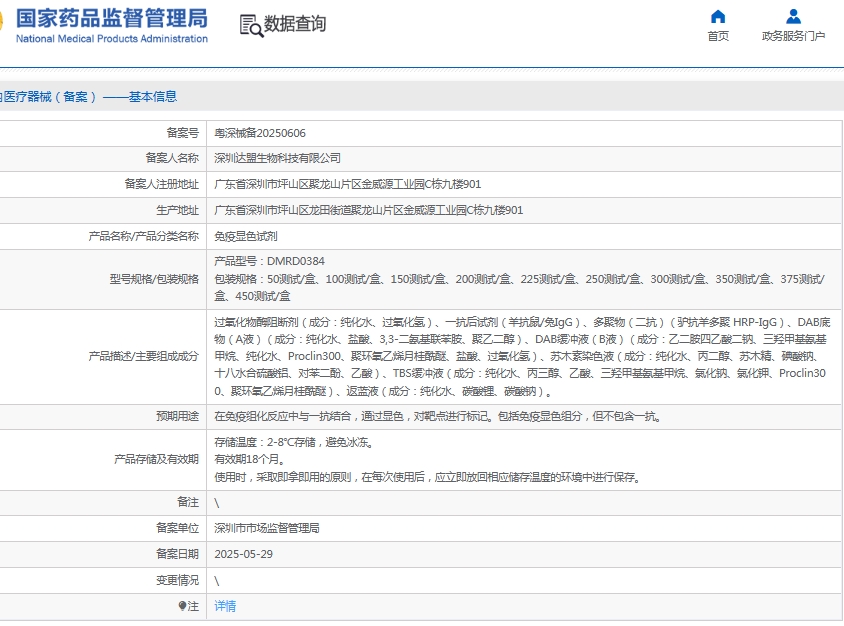Select the production address containing 龙田街道
The height and width of the screenshot is (626, 844).
pyautogui.click(x=369, y=210)
